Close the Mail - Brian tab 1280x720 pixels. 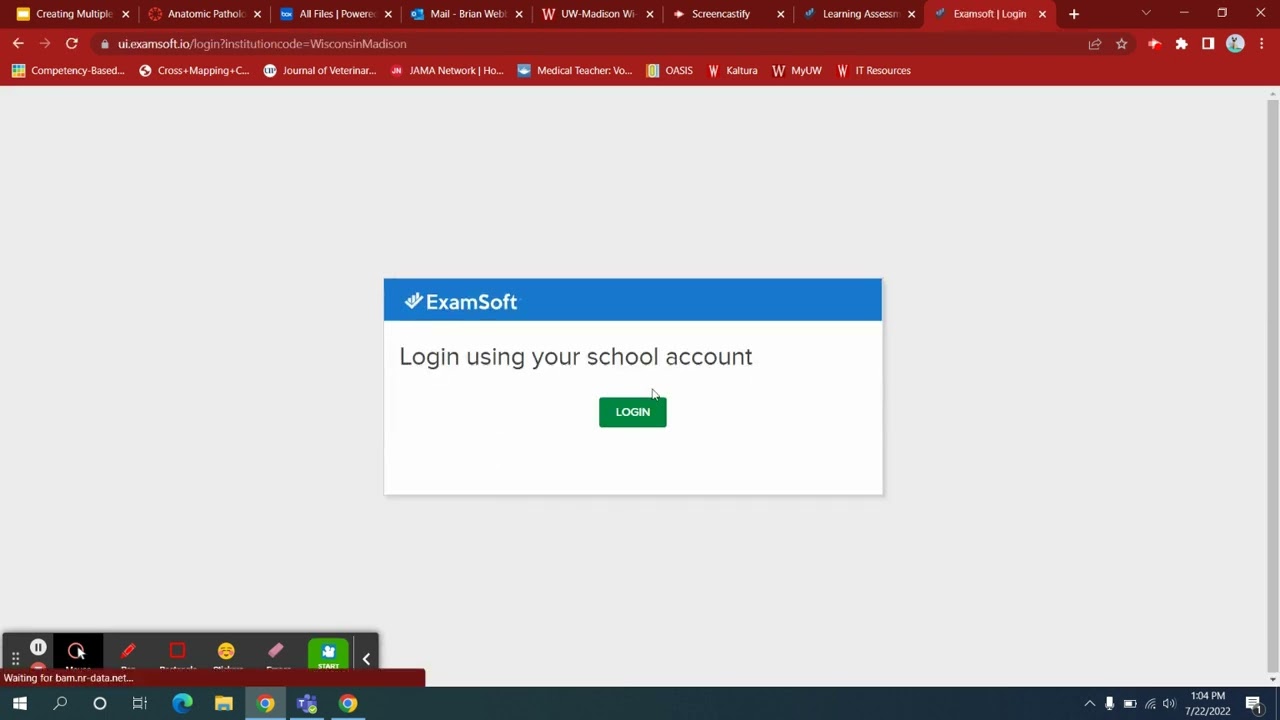pos(519,14)
